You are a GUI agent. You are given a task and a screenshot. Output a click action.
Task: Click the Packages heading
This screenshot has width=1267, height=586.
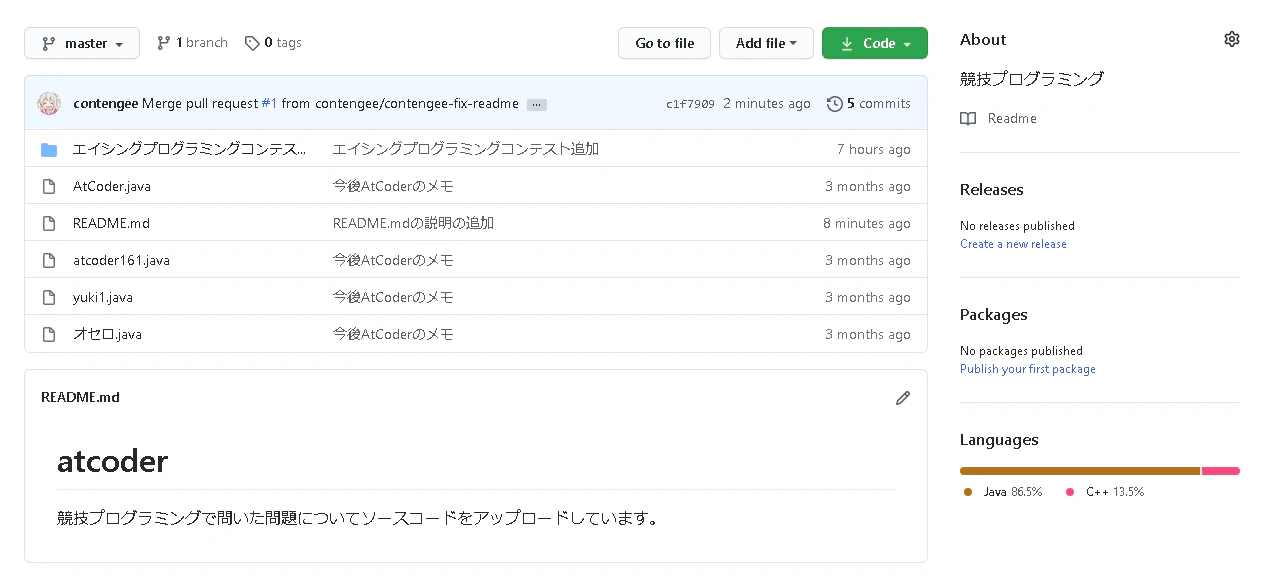(994, 314)
